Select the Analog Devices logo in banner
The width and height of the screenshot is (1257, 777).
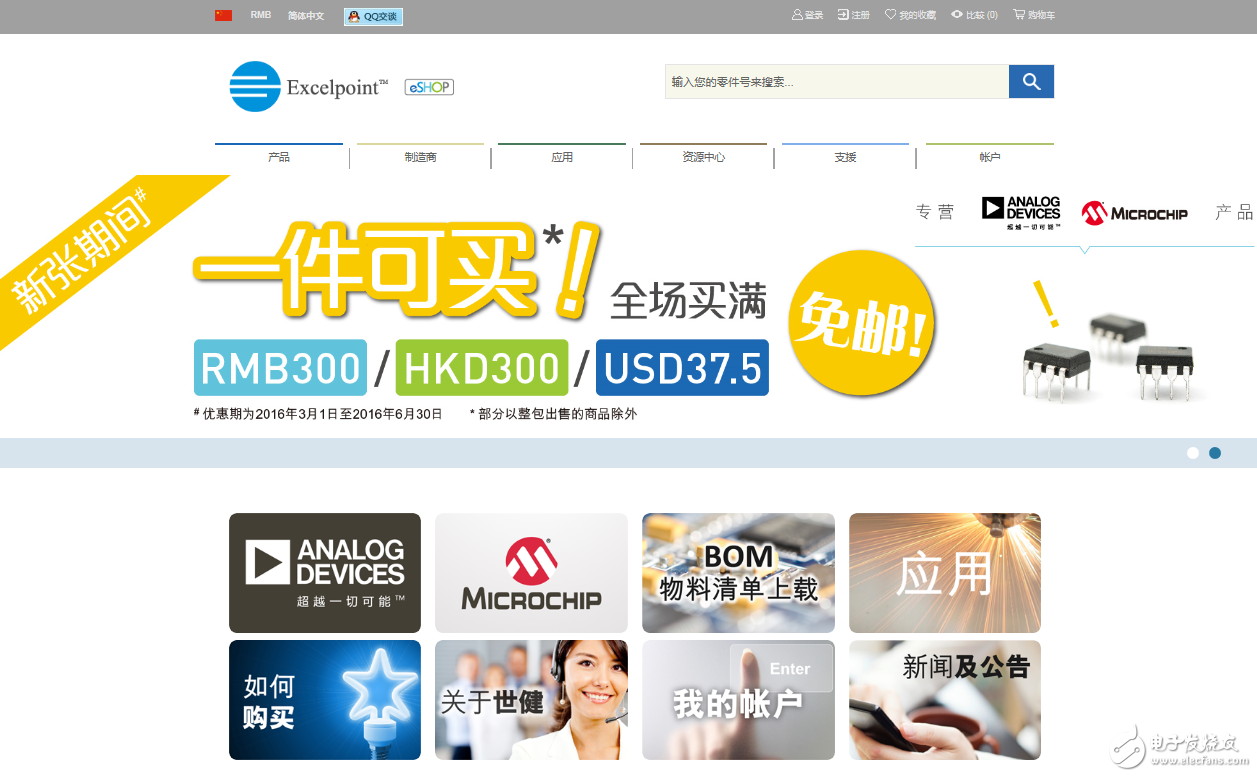click(x=1020, y=212)
